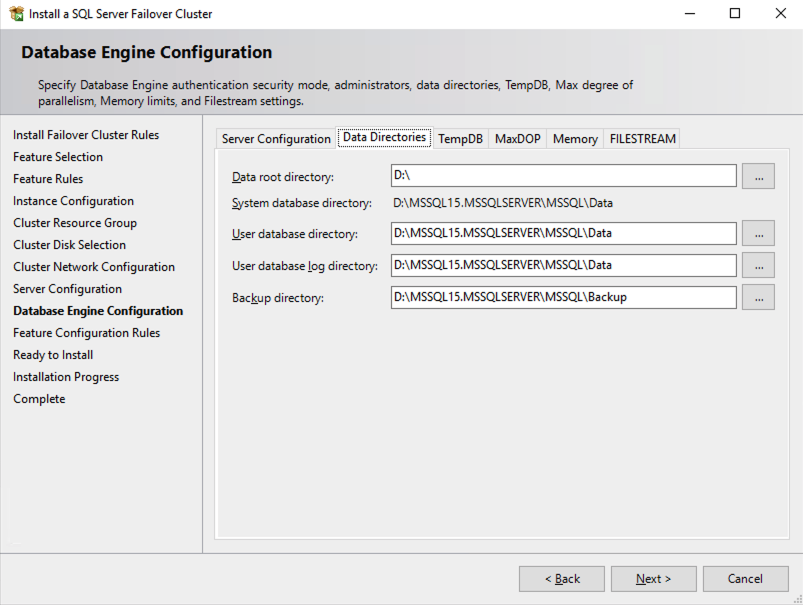This screenshot has height=605, width=803.
Task: Open the FILESTREAM tab
Action: pos(642,139)
